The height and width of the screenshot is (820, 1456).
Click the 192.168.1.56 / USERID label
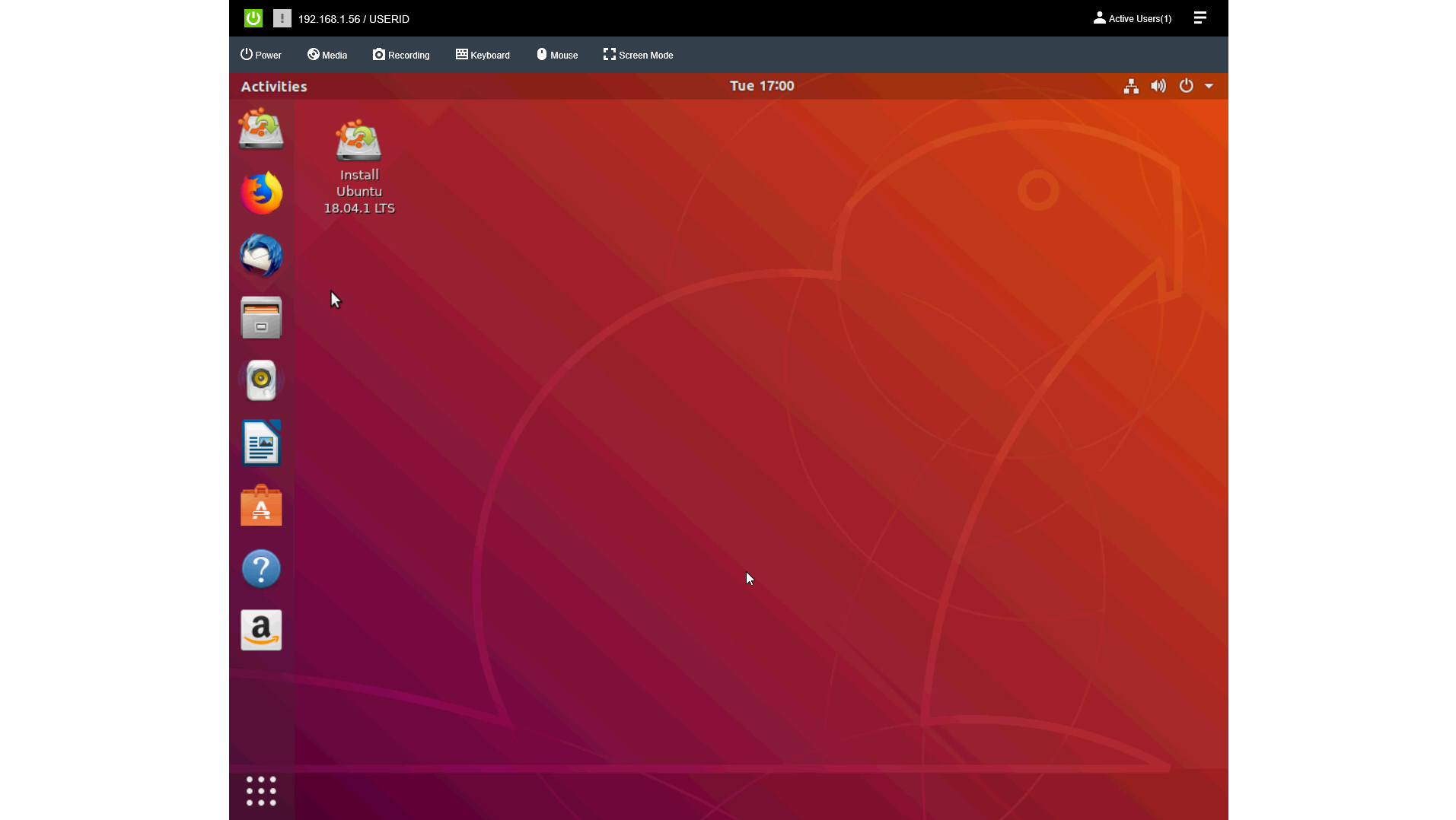tap(353, 19)
